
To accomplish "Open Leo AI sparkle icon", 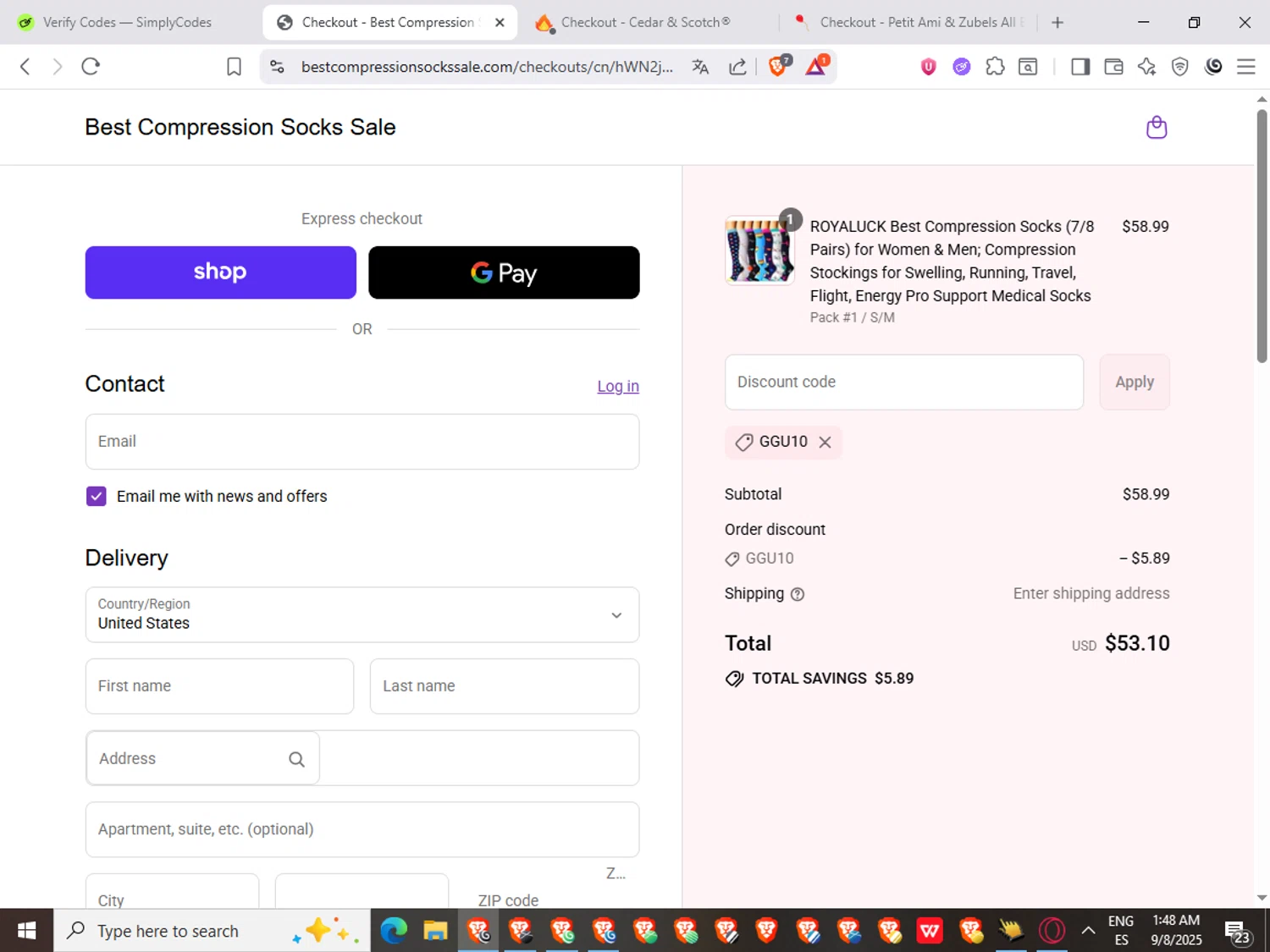I will pyautogui.click(x=1146, y=67).
